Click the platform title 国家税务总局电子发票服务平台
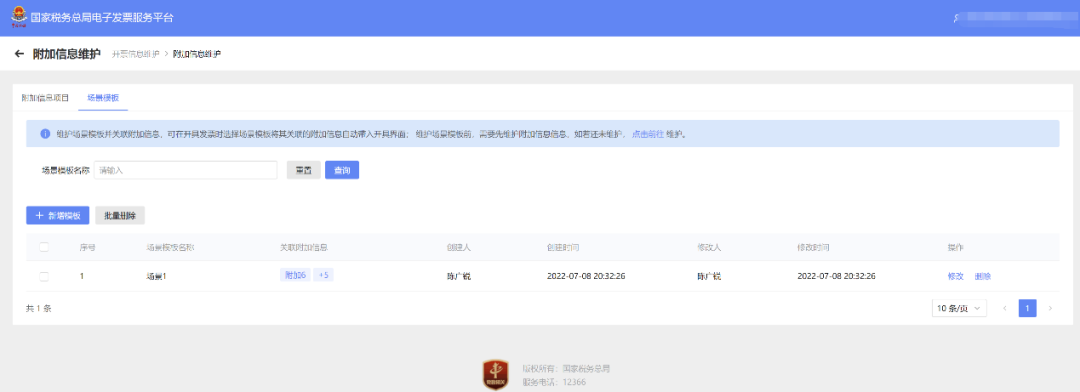The image size is (1080, 392). 102,18
